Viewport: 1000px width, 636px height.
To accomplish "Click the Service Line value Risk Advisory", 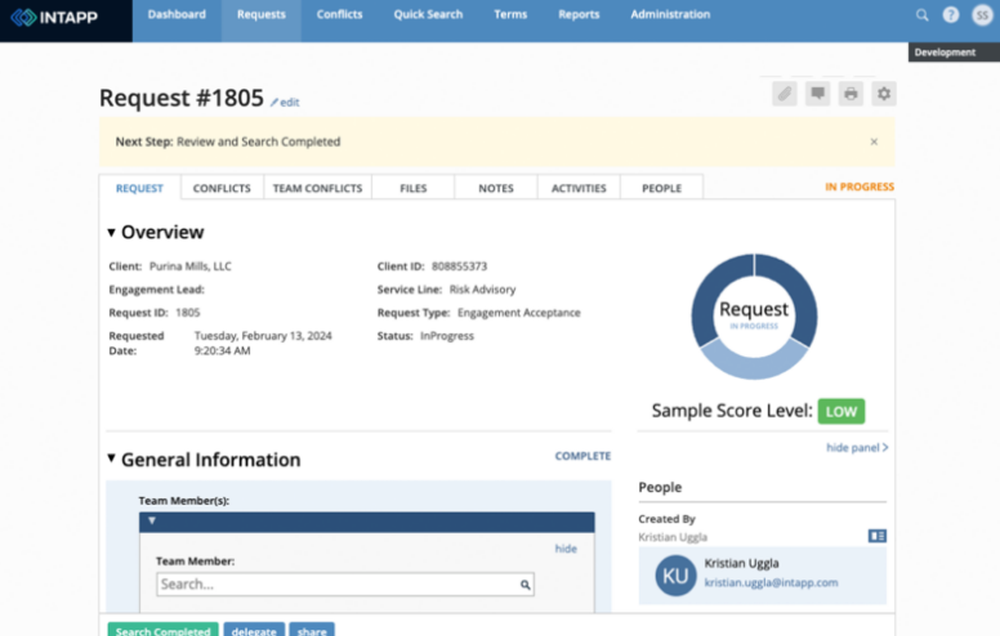I will coord(482,290).
